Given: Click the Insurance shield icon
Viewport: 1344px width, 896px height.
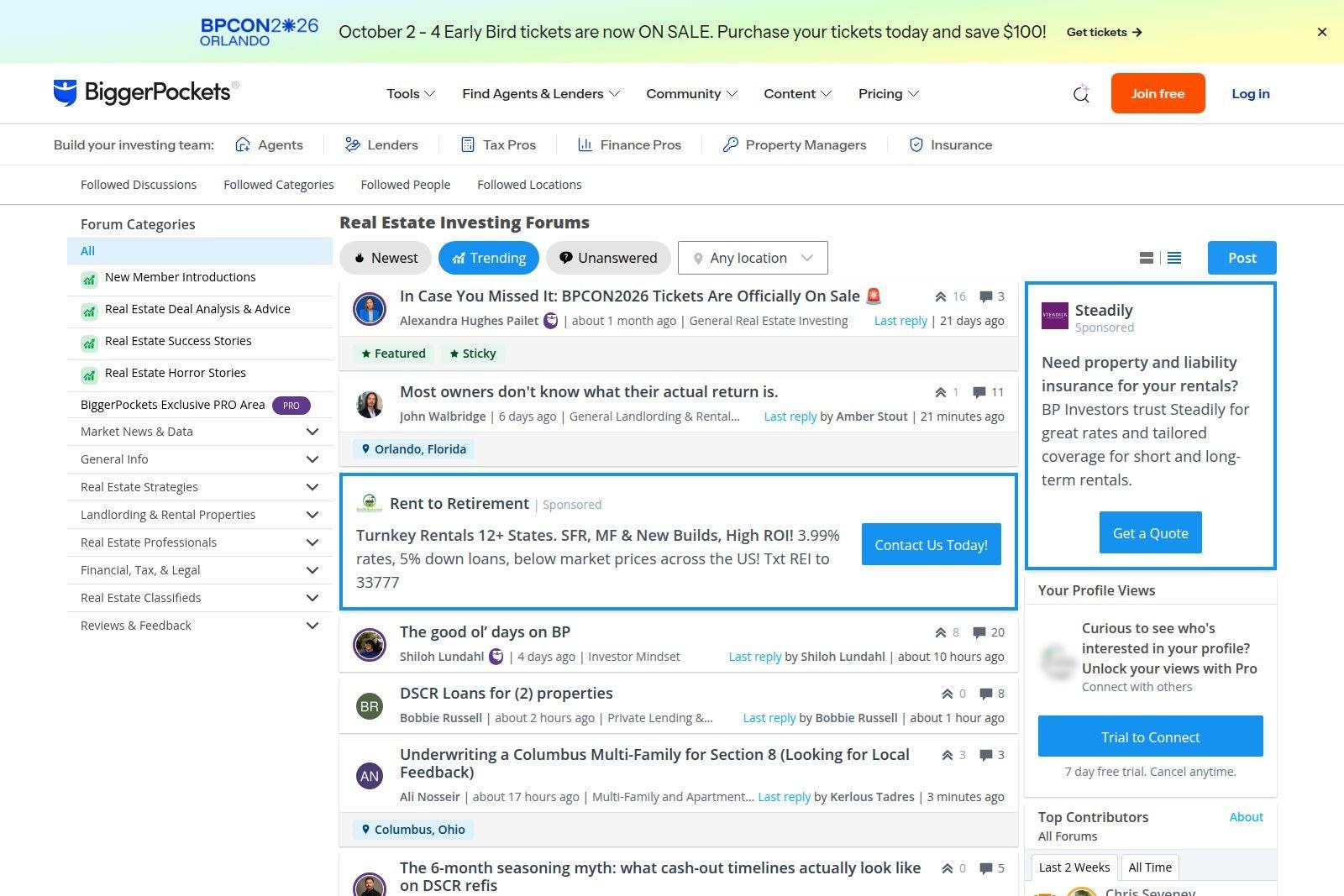Looking at the screenshot, I should 916,144.
